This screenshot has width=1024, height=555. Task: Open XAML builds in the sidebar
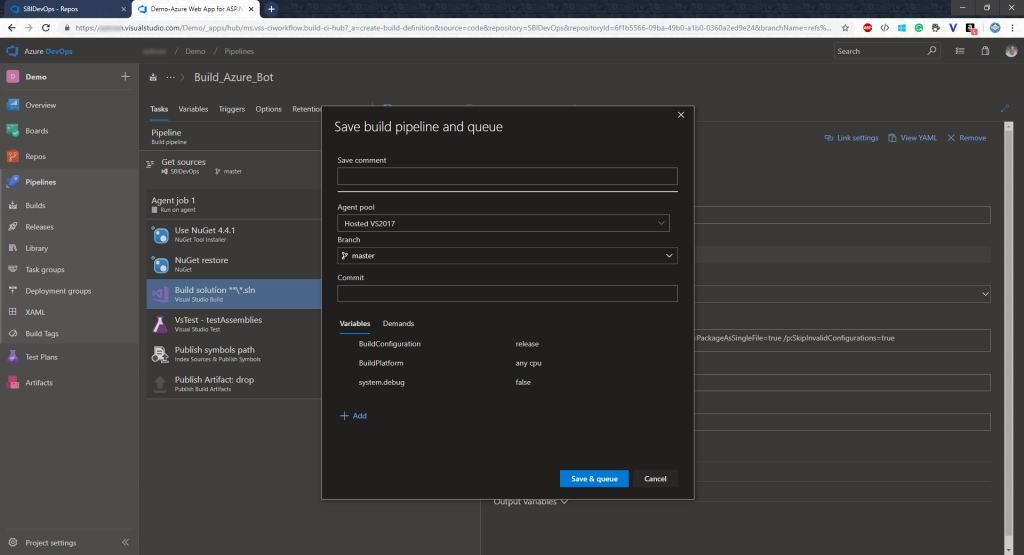[35, 312]
